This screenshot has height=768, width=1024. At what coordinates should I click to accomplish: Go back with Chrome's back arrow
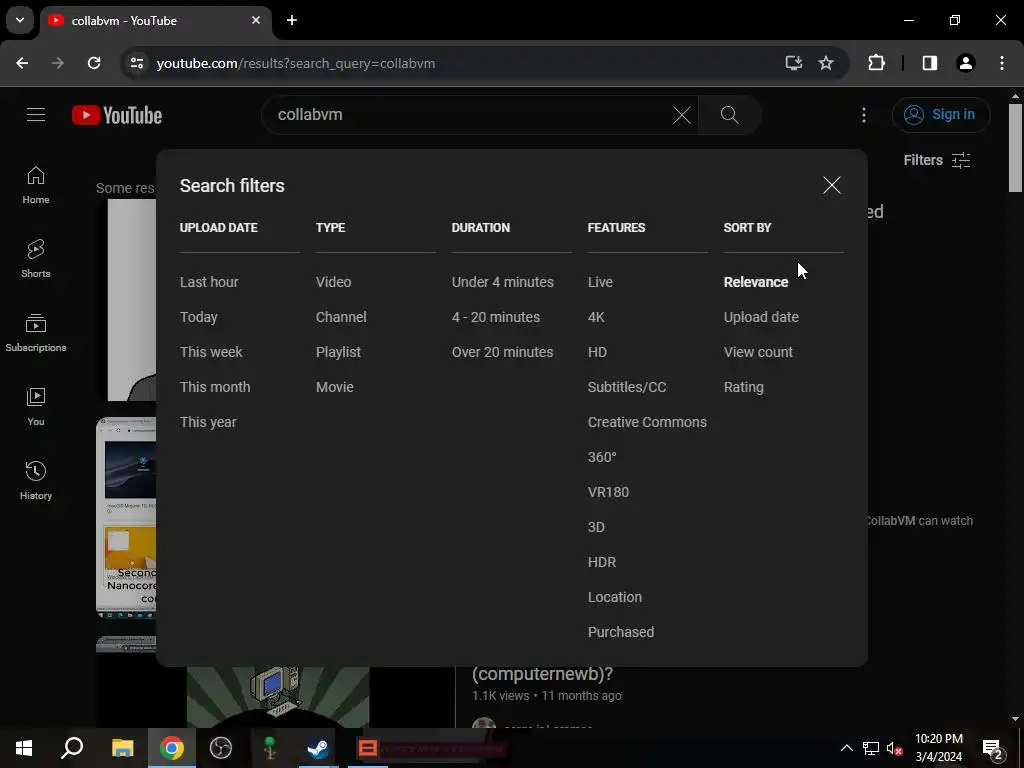[22, 63]
